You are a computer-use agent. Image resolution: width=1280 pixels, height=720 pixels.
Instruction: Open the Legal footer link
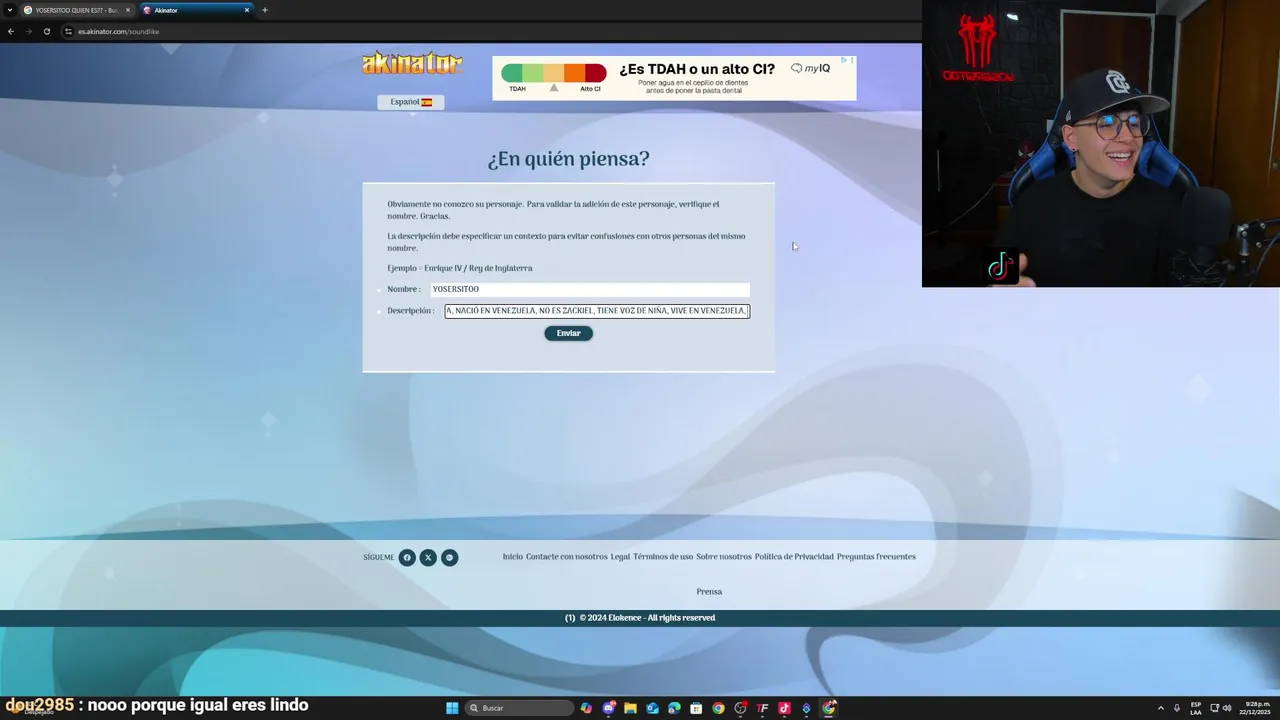point(620,557)
